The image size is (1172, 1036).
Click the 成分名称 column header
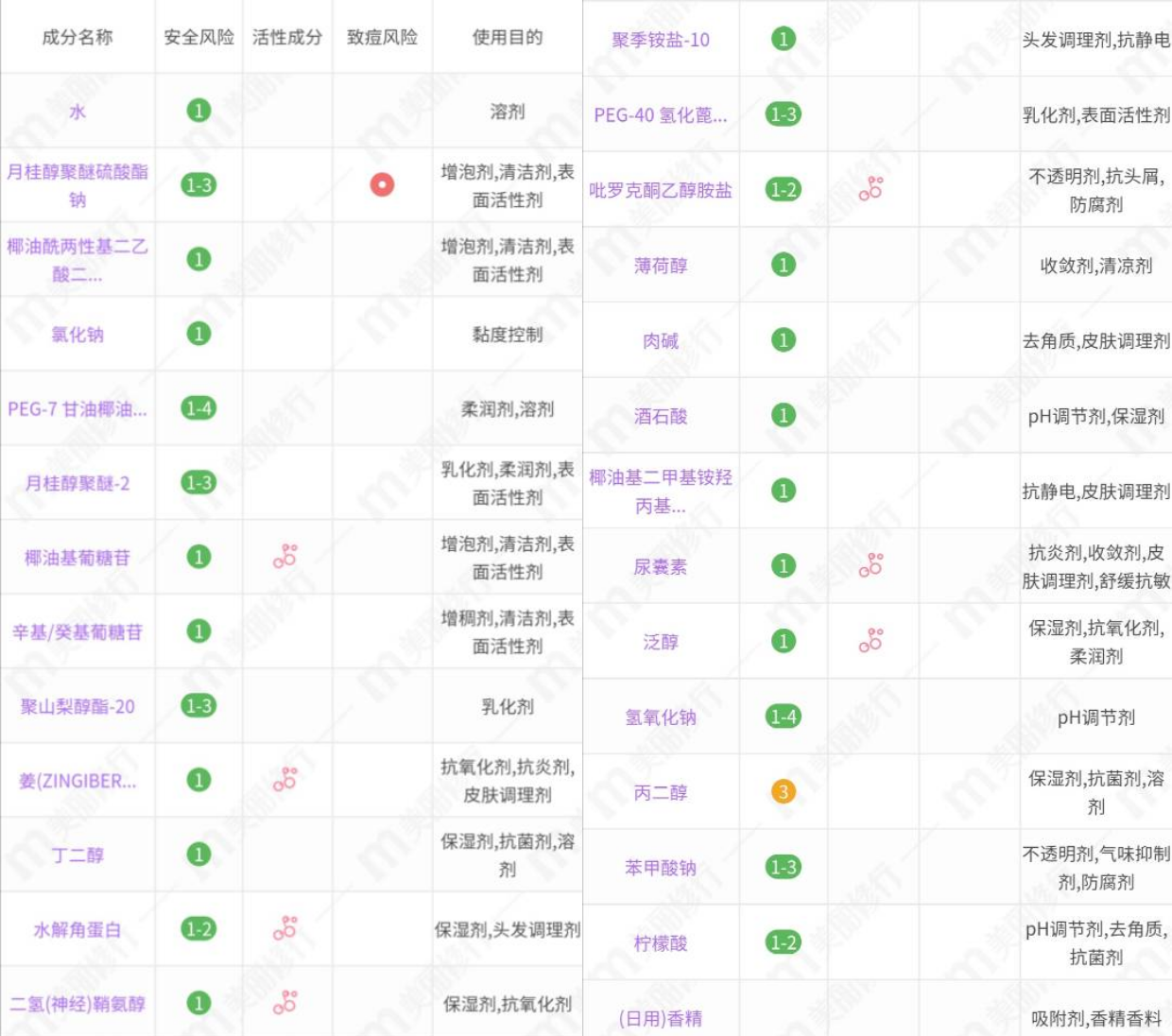tap(78, 37)
